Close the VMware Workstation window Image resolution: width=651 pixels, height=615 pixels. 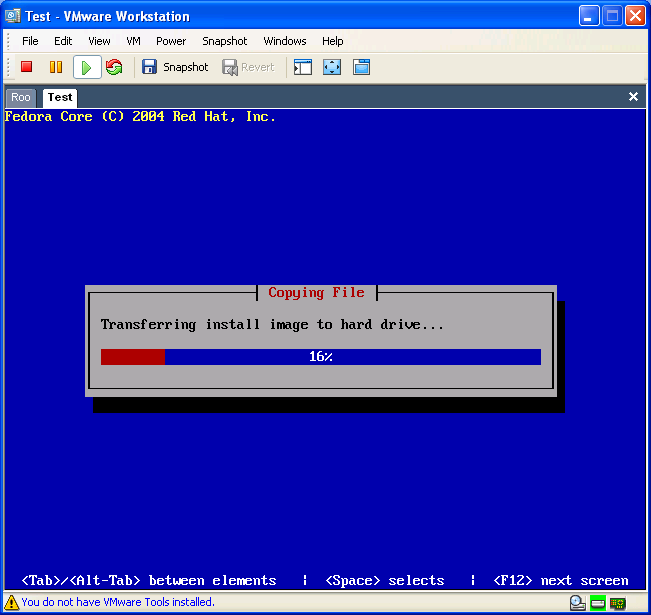635,16
